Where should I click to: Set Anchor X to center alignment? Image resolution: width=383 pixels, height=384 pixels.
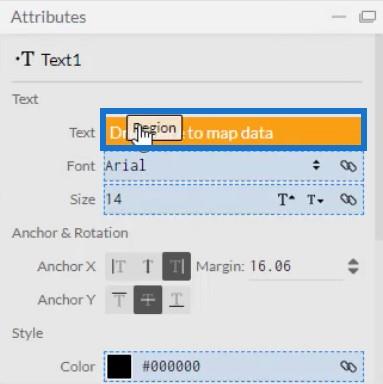(x=148, y=266)
